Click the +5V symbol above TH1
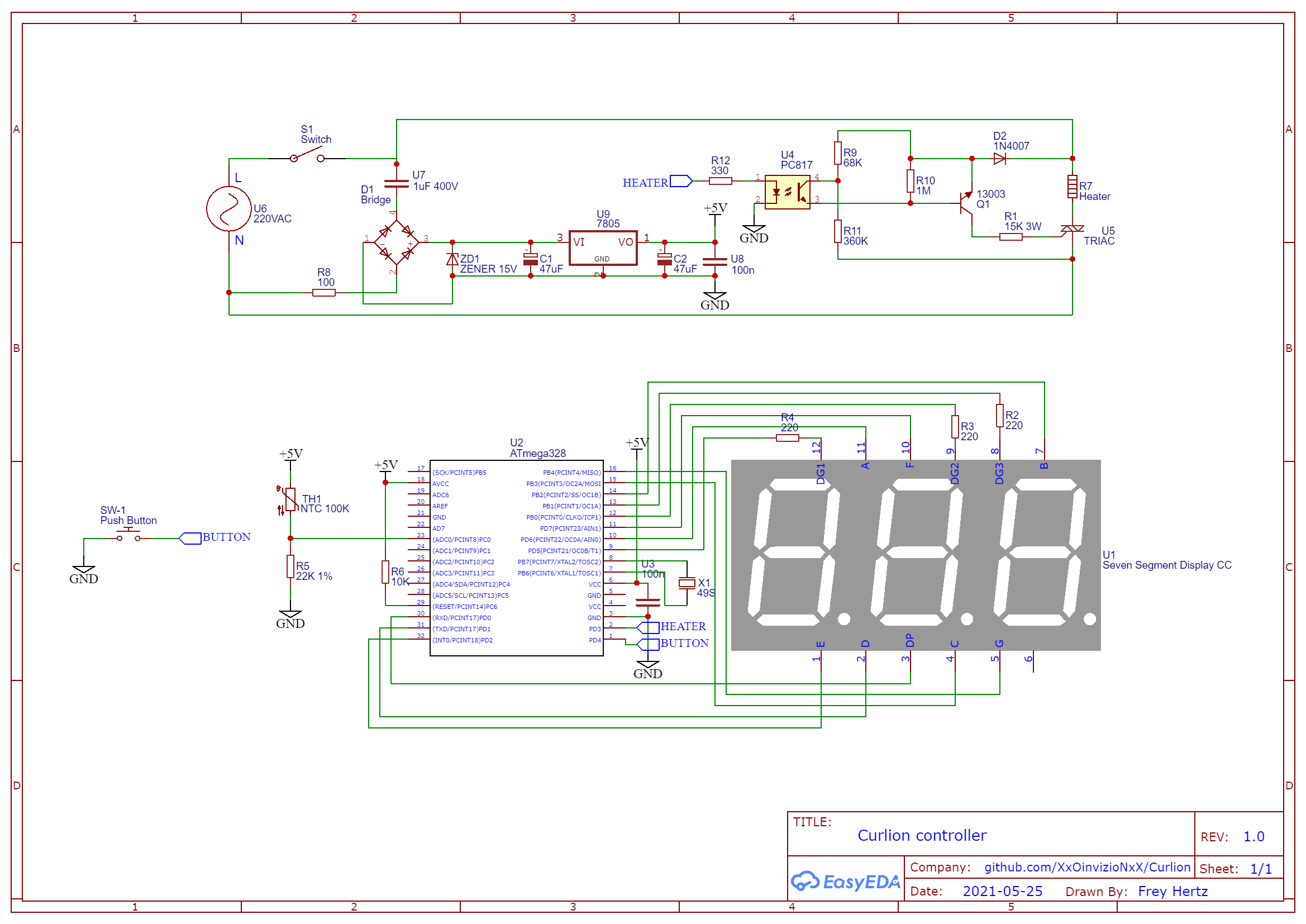The width and height of the screenshot is (1306, 924). tap(290, 455)
